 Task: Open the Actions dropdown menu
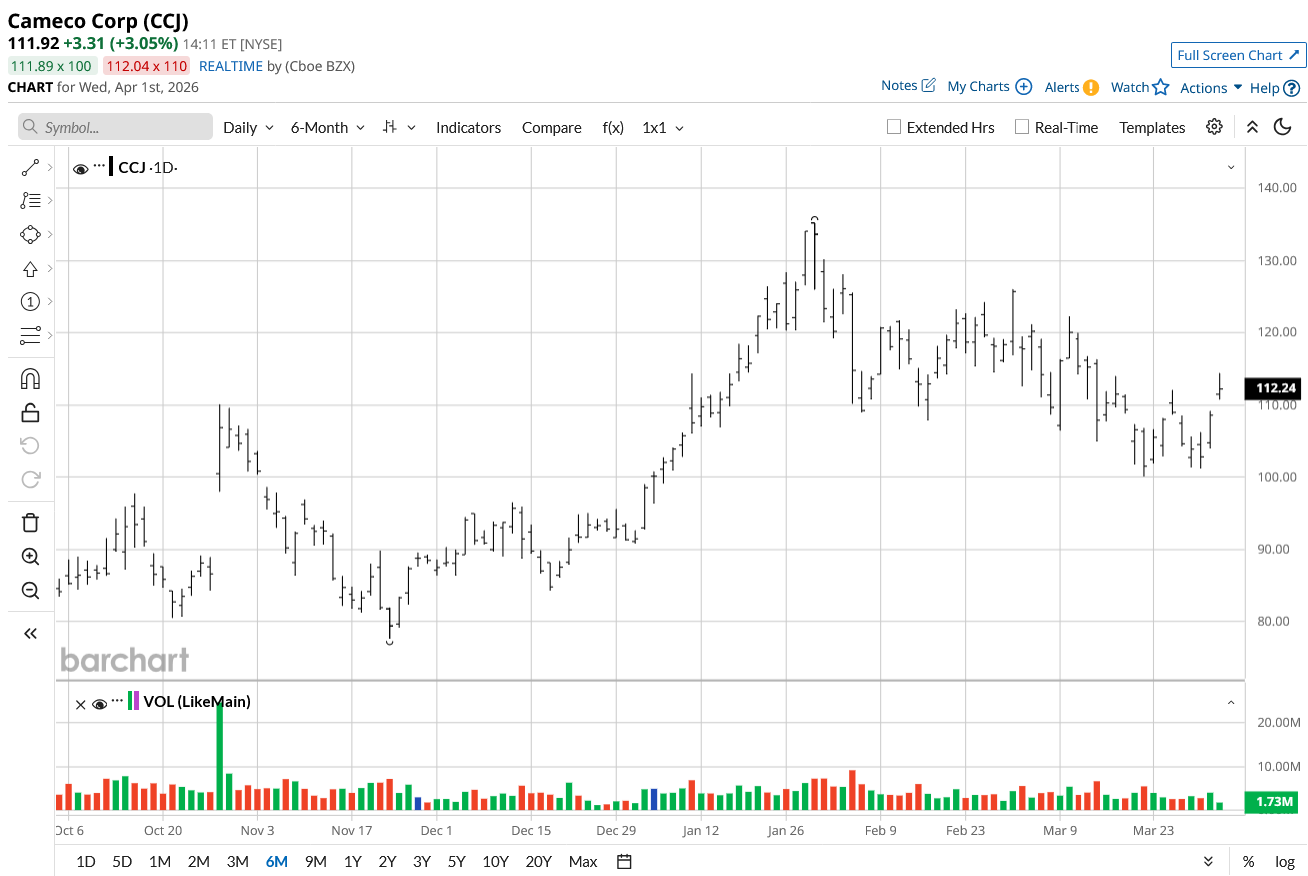point(1211,88)
